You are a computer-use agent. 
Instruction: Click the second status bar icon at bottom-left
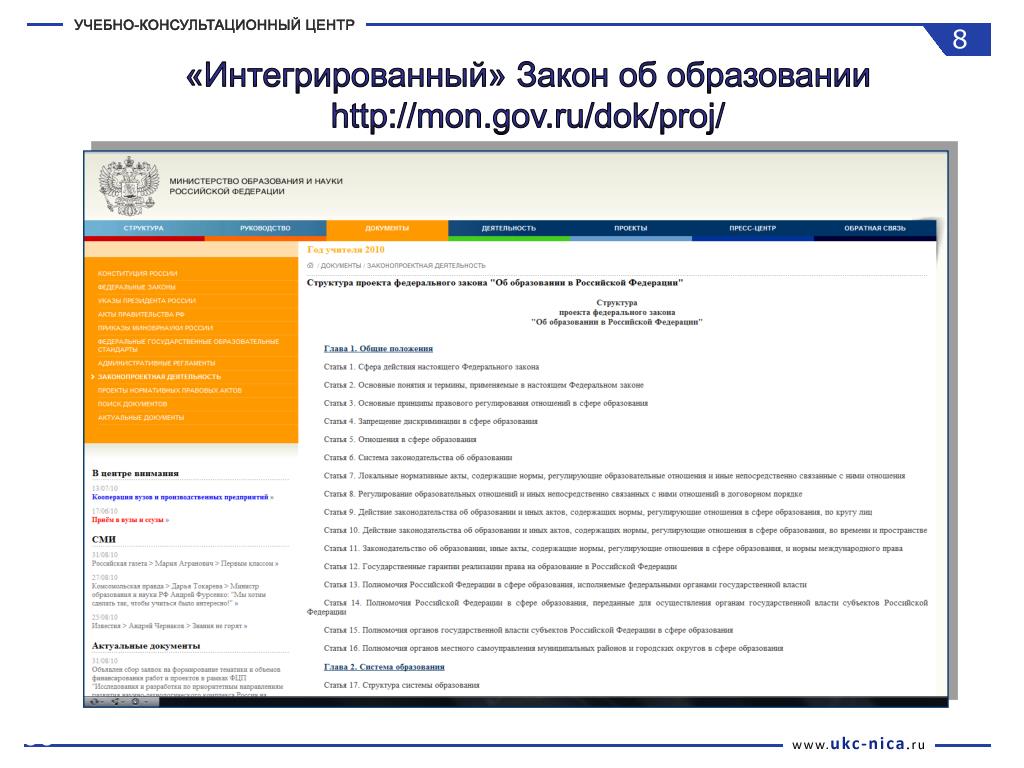click(116, 702)
